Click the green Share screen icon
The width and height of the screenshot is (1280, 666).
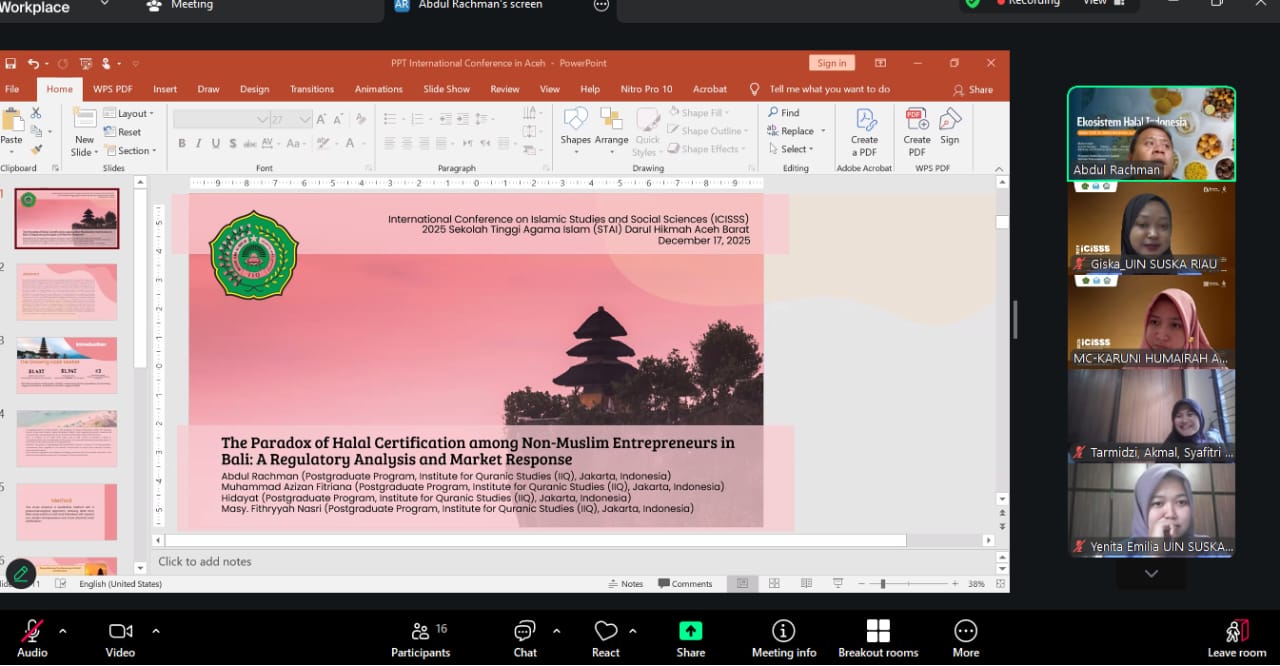(x=690, y=631)
